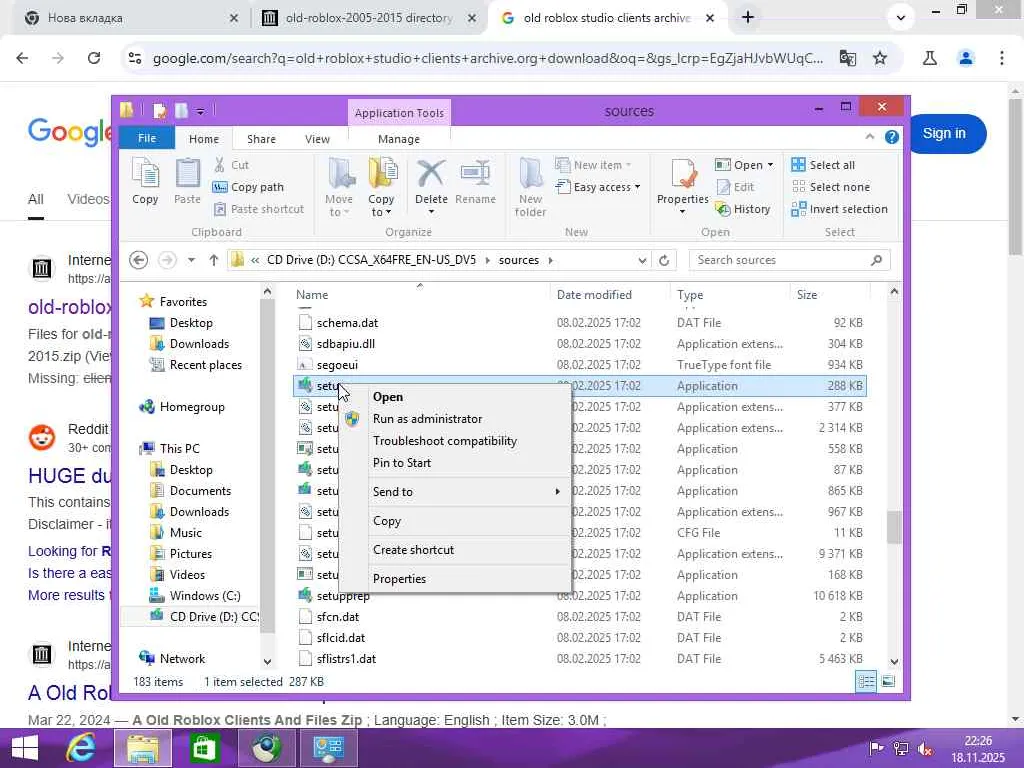Choose Pin to Start in context menu
The width and height of the screenshot is (1024, 768).
(x=456, y=462)
